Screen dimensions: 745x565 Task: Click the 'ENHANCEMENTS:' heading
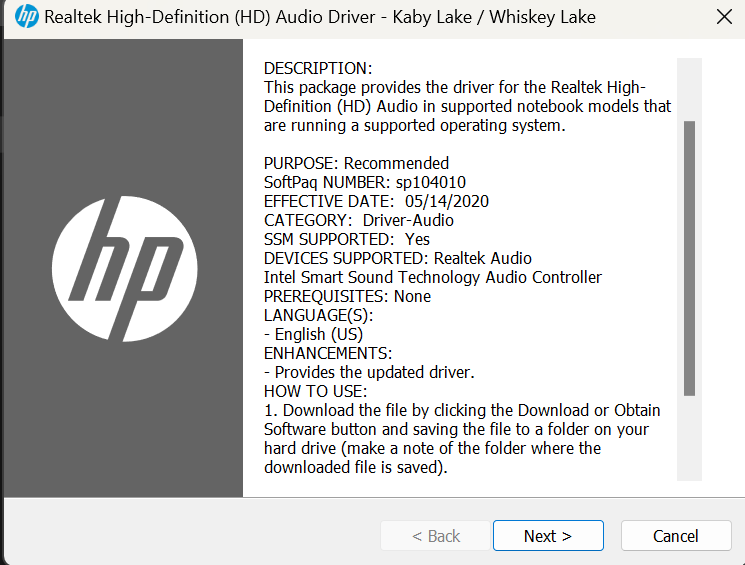(328, 354)
